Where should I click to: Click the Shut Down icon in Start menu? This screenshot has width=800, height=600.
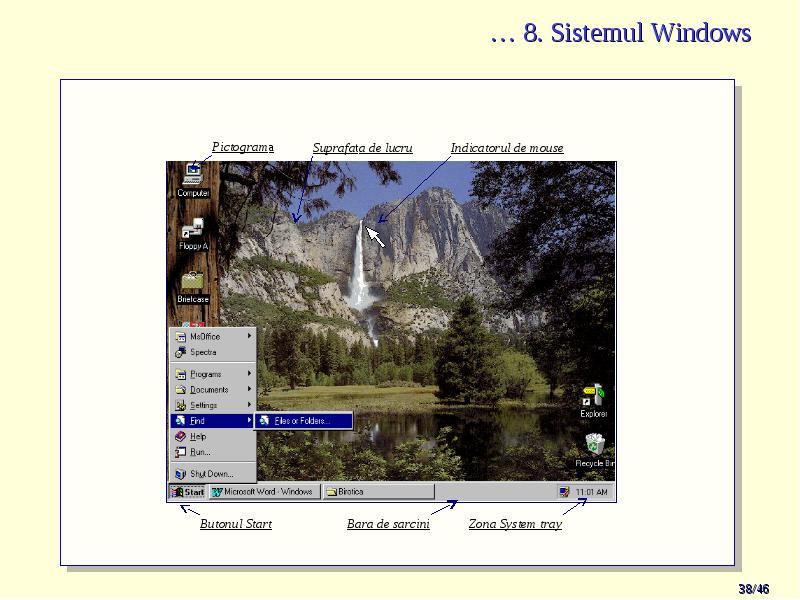181,474
